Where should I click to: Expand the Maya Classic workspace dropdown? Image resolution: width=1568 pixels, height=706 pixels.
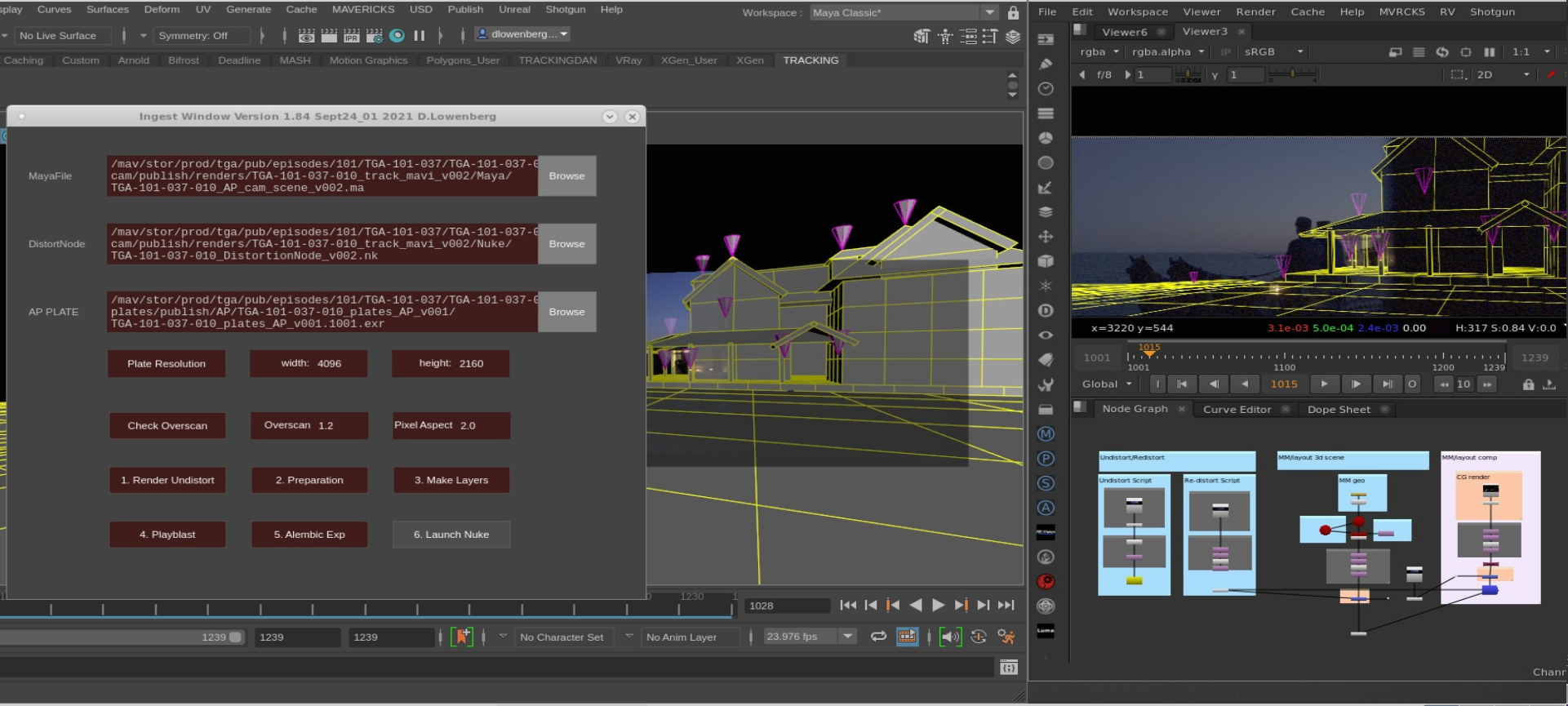989,13
